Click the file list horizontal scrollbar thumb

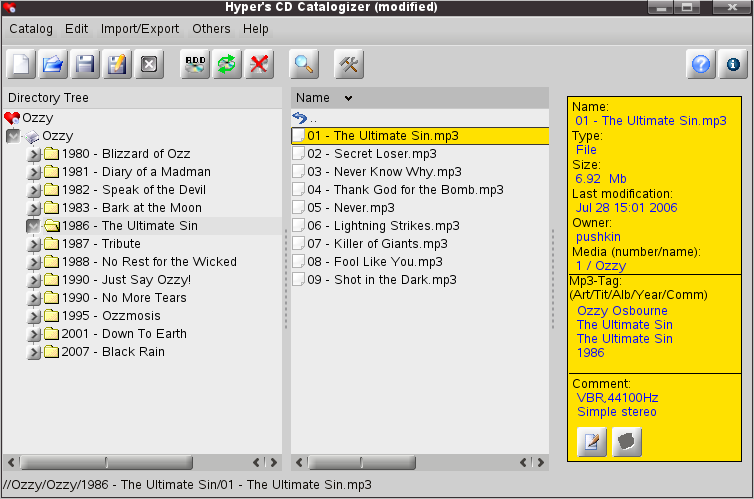(x=362, y=462)
